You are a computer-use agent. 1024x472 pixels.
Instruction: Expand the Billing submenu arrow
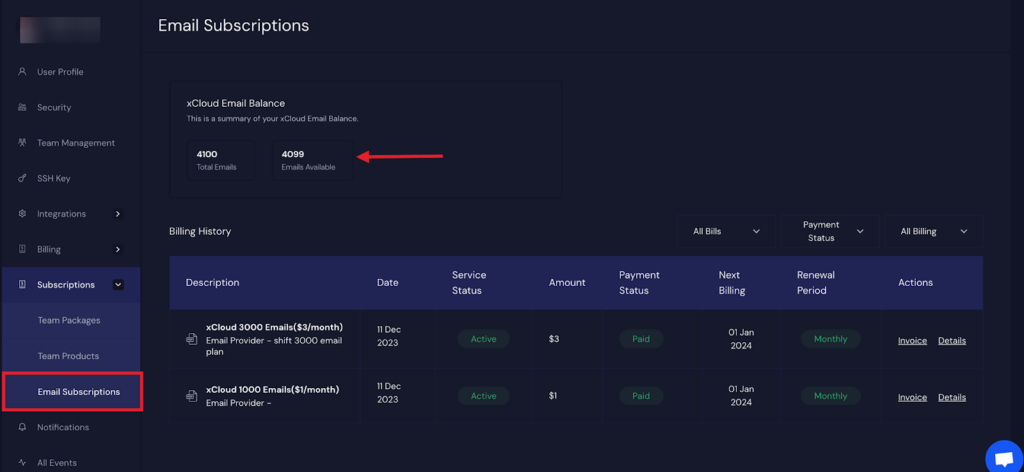tap(118, 249)
